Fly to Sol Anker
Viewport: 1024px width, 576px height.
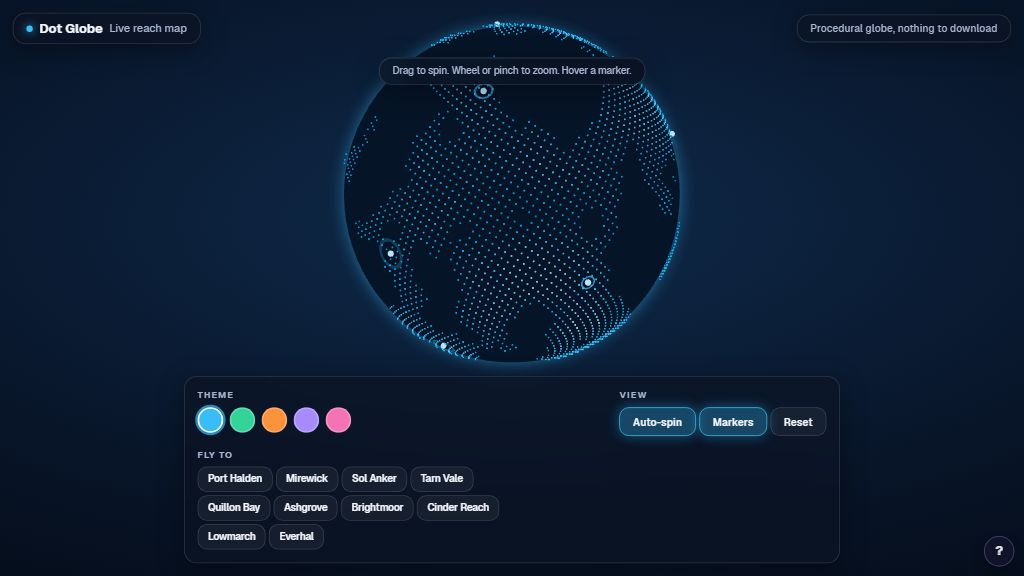[x=374, y=479]
